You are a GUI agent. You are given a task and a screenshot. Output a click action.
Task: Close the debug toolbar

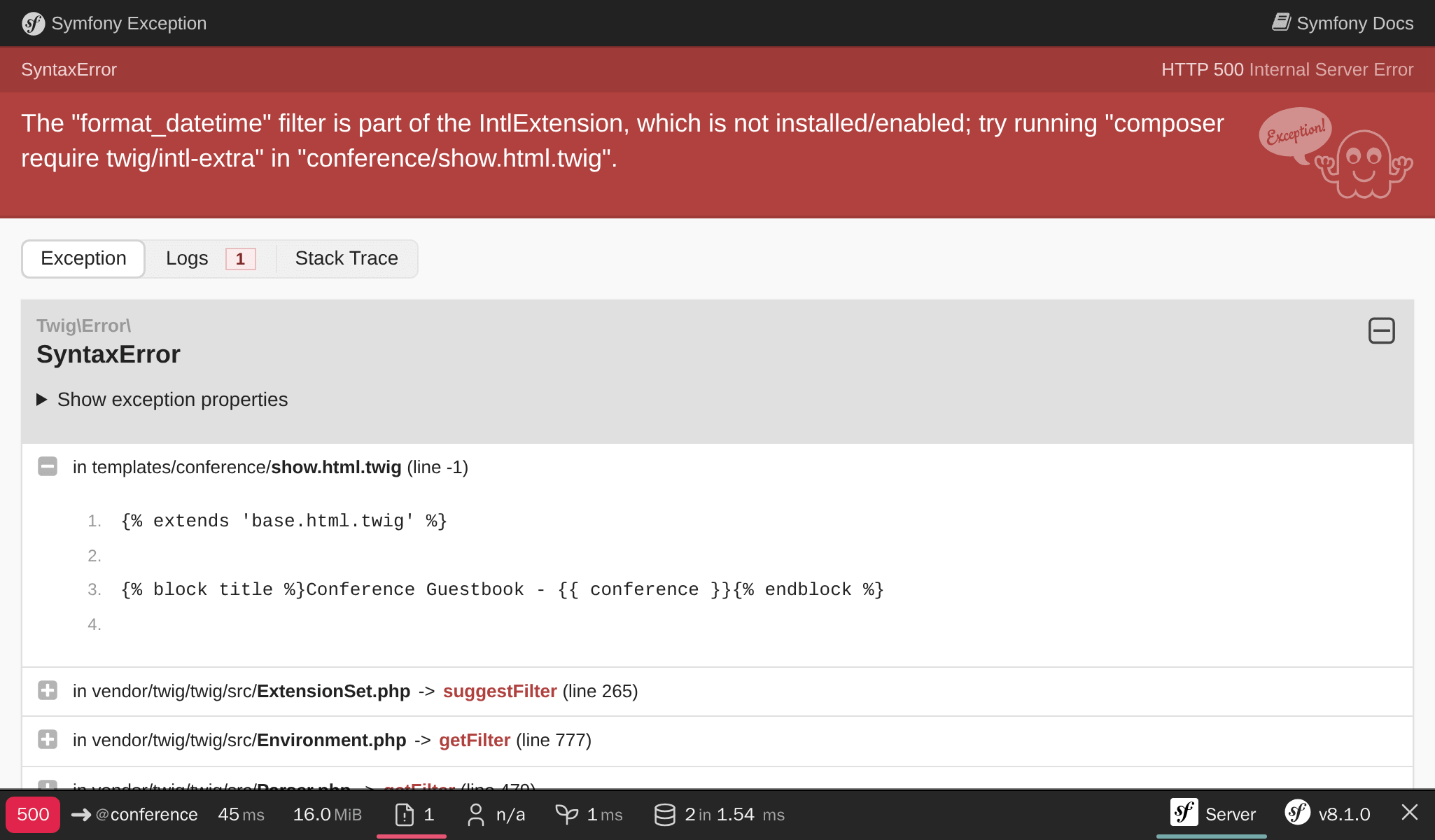pos(1410,812)
